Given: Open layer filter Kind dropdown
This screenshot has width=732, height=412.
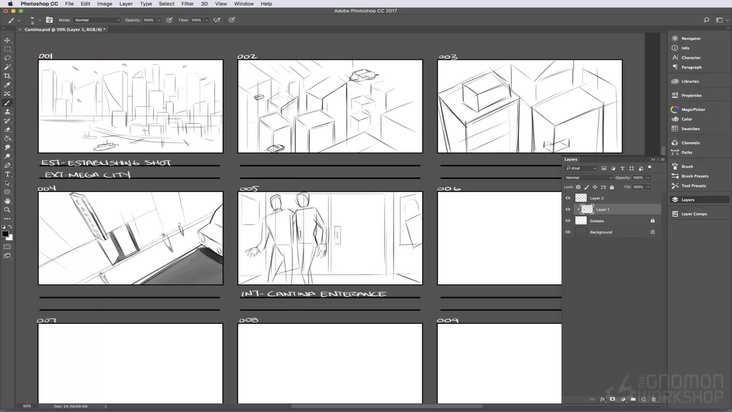Looking at the screenshot, I should (581, 168).
